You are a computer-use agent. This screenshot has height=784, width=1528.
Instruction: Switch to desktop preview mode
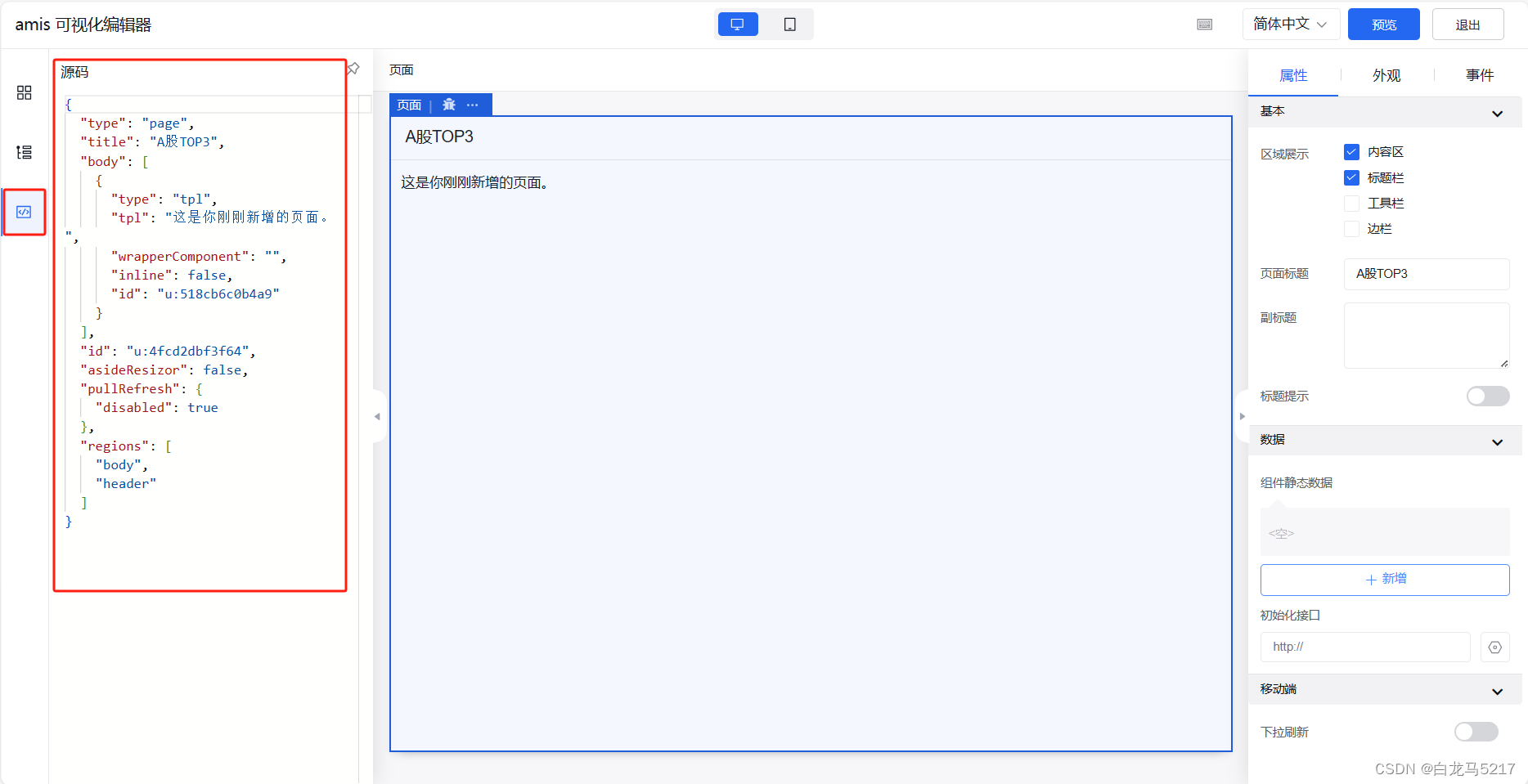(738, 25)
